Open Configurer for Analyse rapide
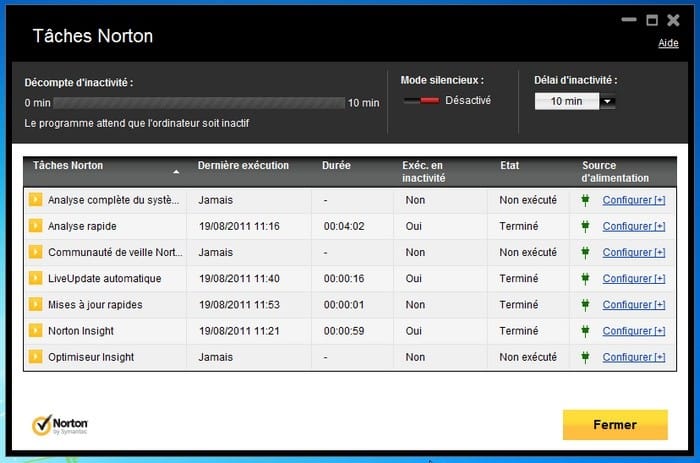 click(x=634, y=226)
